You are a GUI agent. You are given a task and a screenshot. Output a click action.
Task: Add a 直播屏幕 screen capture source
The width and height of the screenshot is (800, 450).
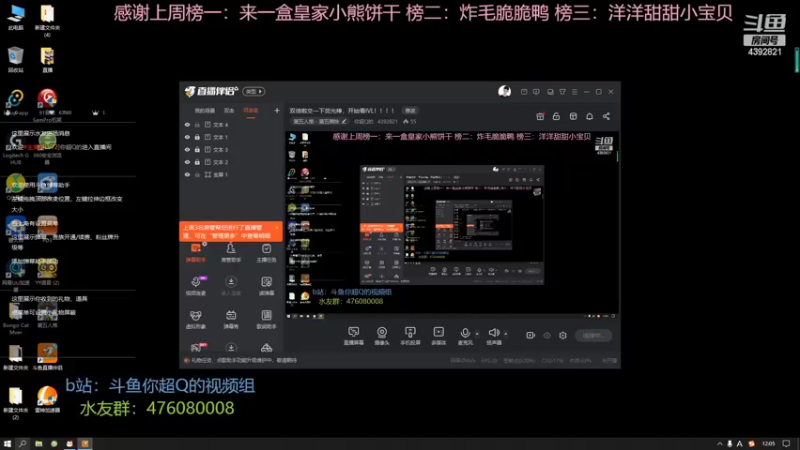354,336
